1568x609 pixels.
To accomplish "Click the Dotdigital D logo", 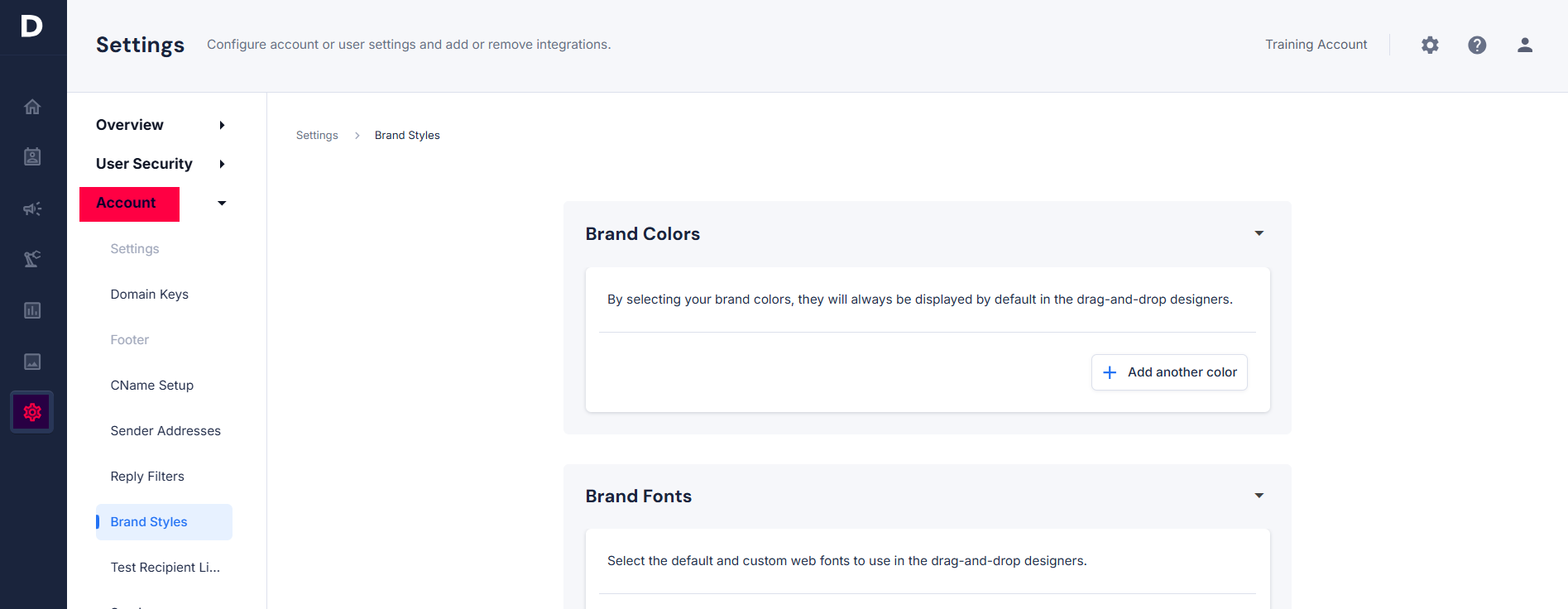I will [x=31, y=26].
